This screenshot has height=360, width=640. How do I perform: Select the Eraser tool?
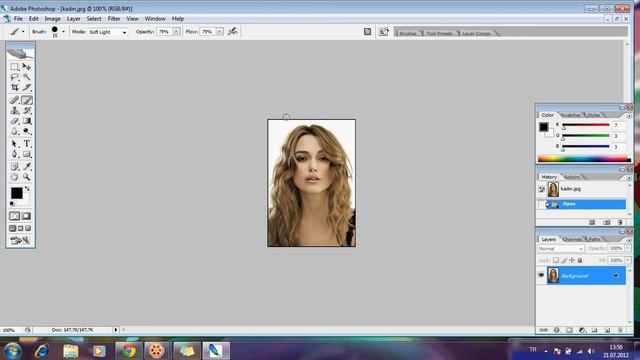click(x=15, y=121)
